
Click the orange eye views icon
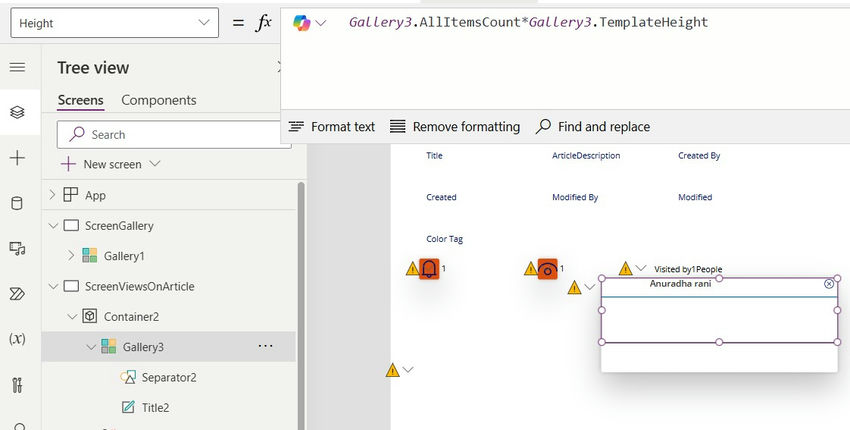click(x=548, y=269)
